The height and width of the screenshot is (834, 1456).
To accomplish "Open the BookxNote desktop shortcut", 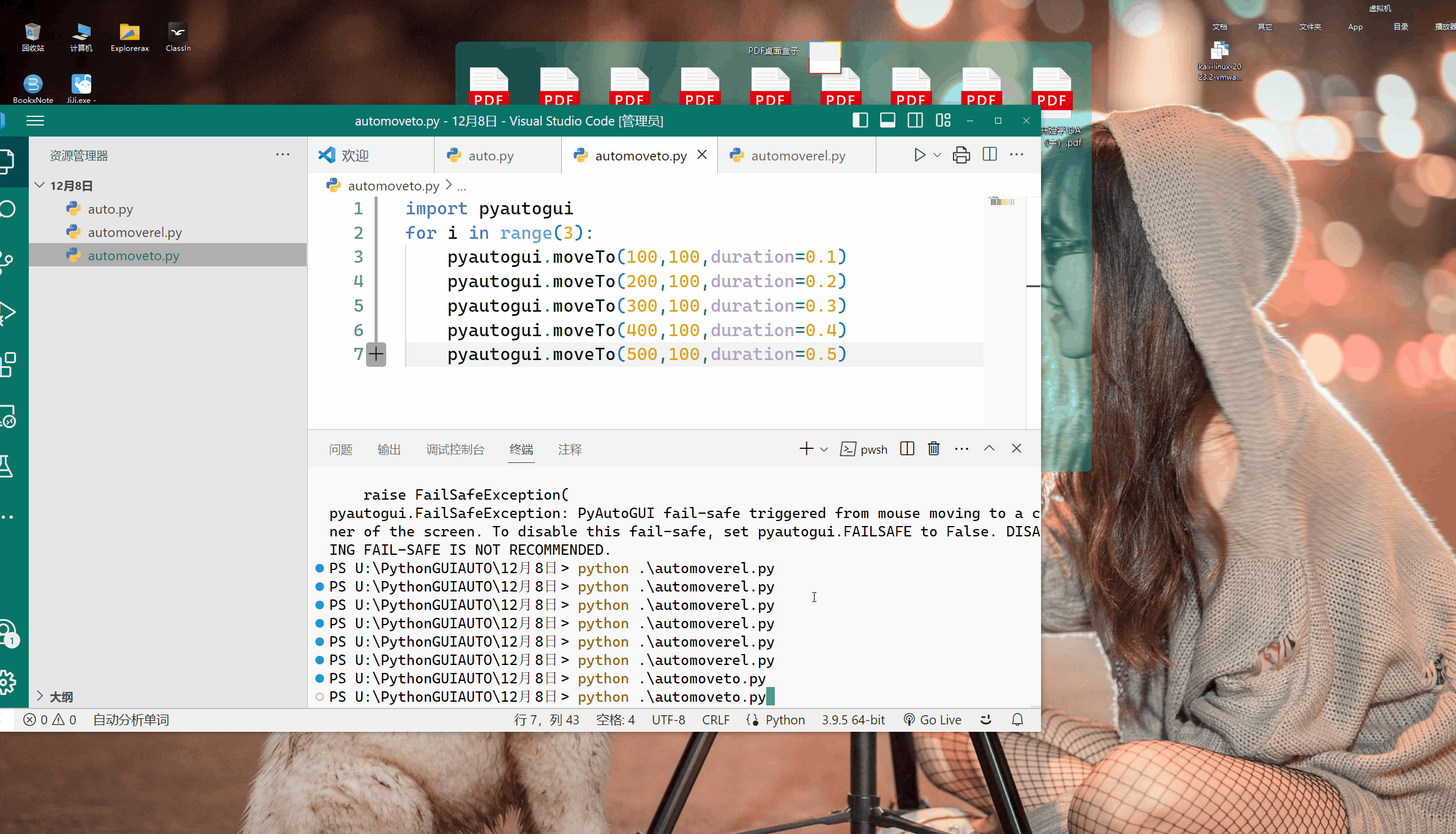I will (x=33, y=89).
